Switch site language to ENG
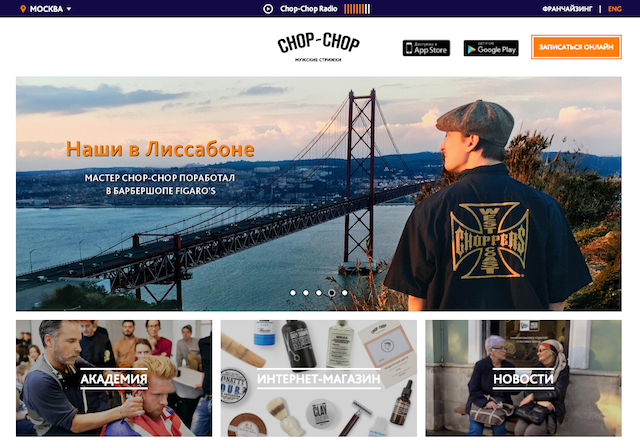This screenshot has height=448, width=640. [614, 9]
